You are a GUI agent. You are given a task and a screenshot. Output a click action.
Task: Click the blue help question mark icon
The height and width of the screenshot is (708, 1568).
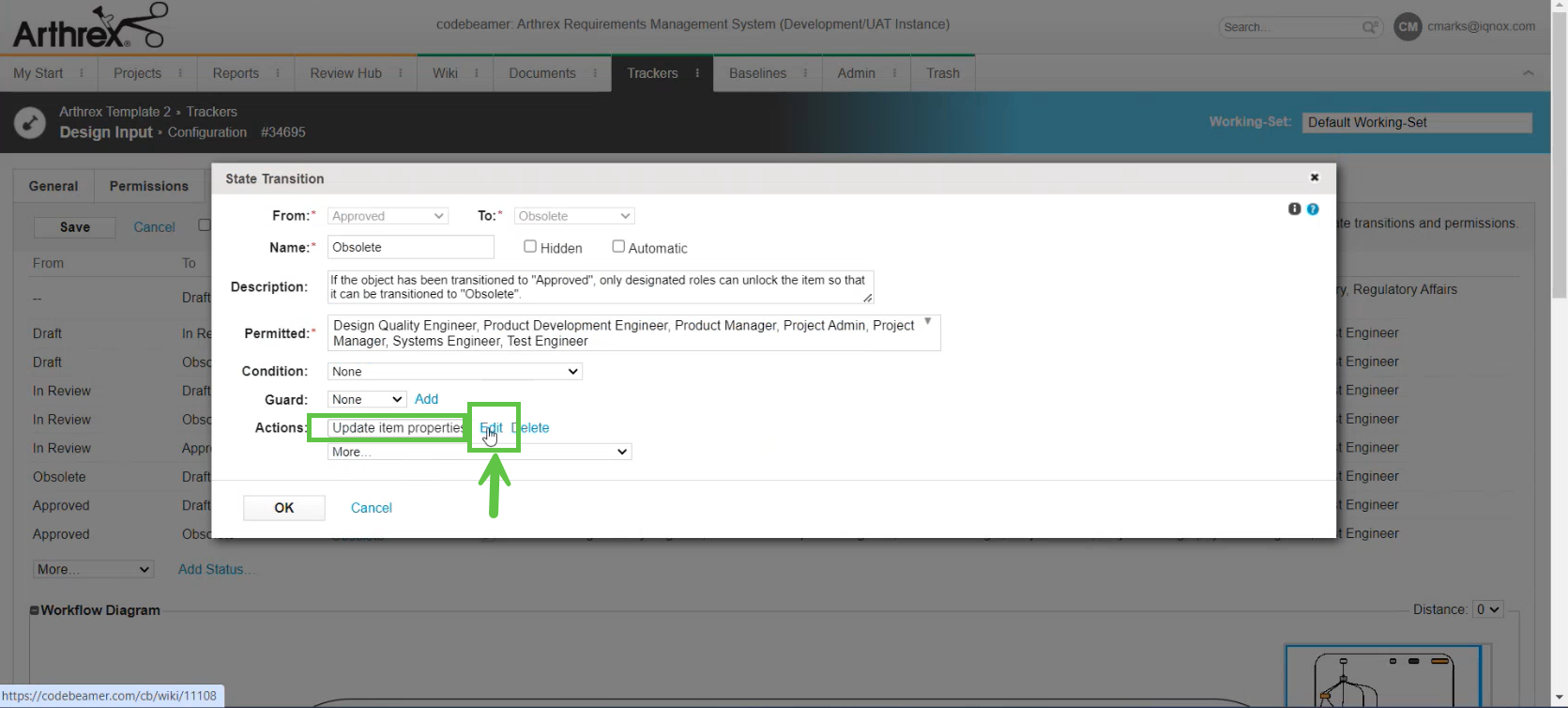1313,208
